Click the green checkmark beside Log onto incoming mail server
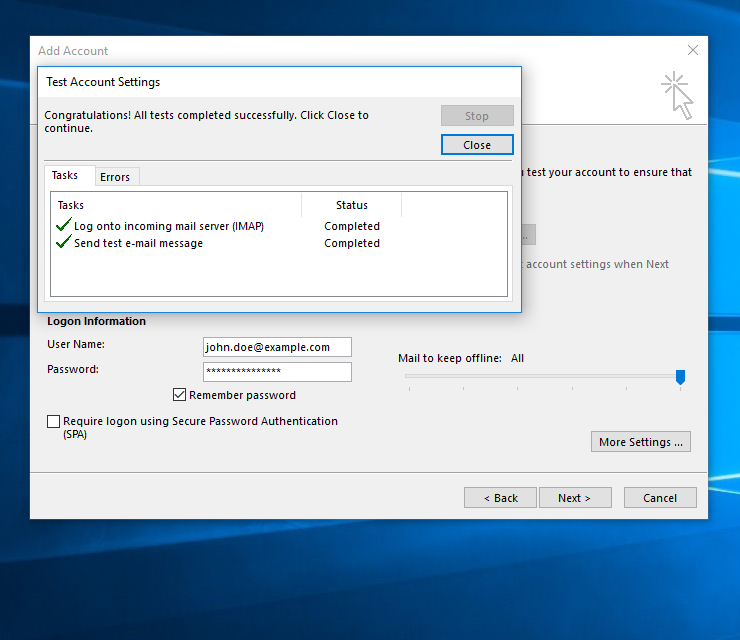Viewport: 740px width, 640px height. [x=64, y=225]
